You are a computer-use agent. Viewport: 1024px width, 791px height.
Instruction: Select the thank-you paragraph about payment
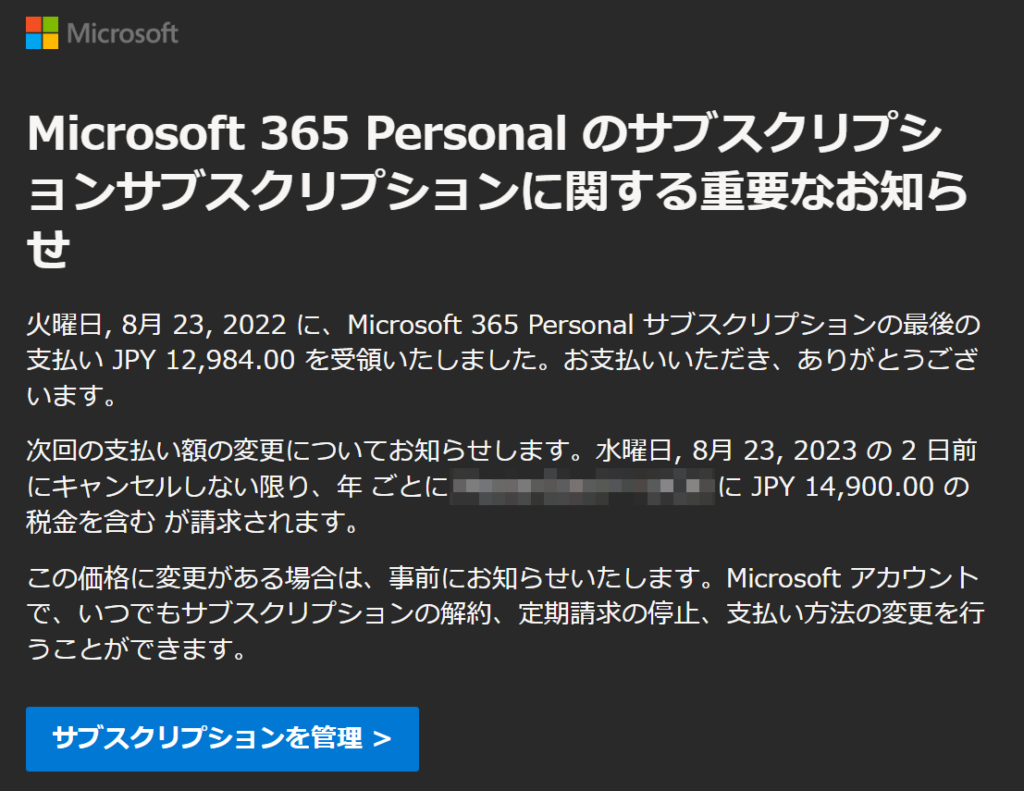pyautogui.click(x=500, y=359)
